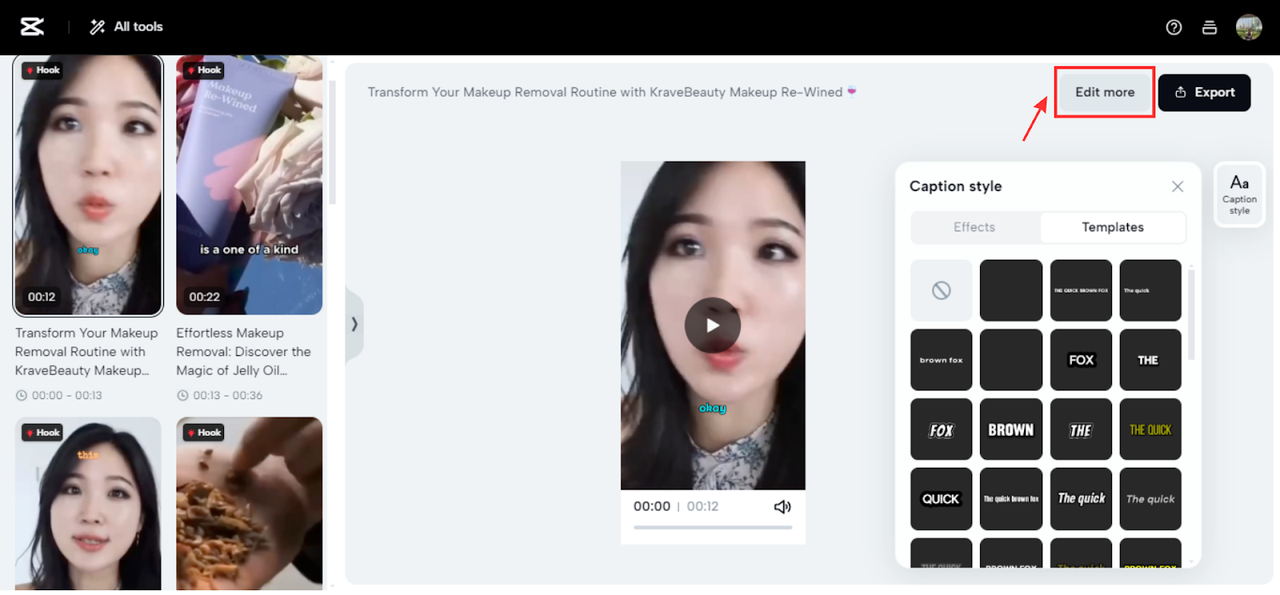Click the '00:00 - 00:13' time range
This screenshot has width=1280, height=595.
pos(67,395)
